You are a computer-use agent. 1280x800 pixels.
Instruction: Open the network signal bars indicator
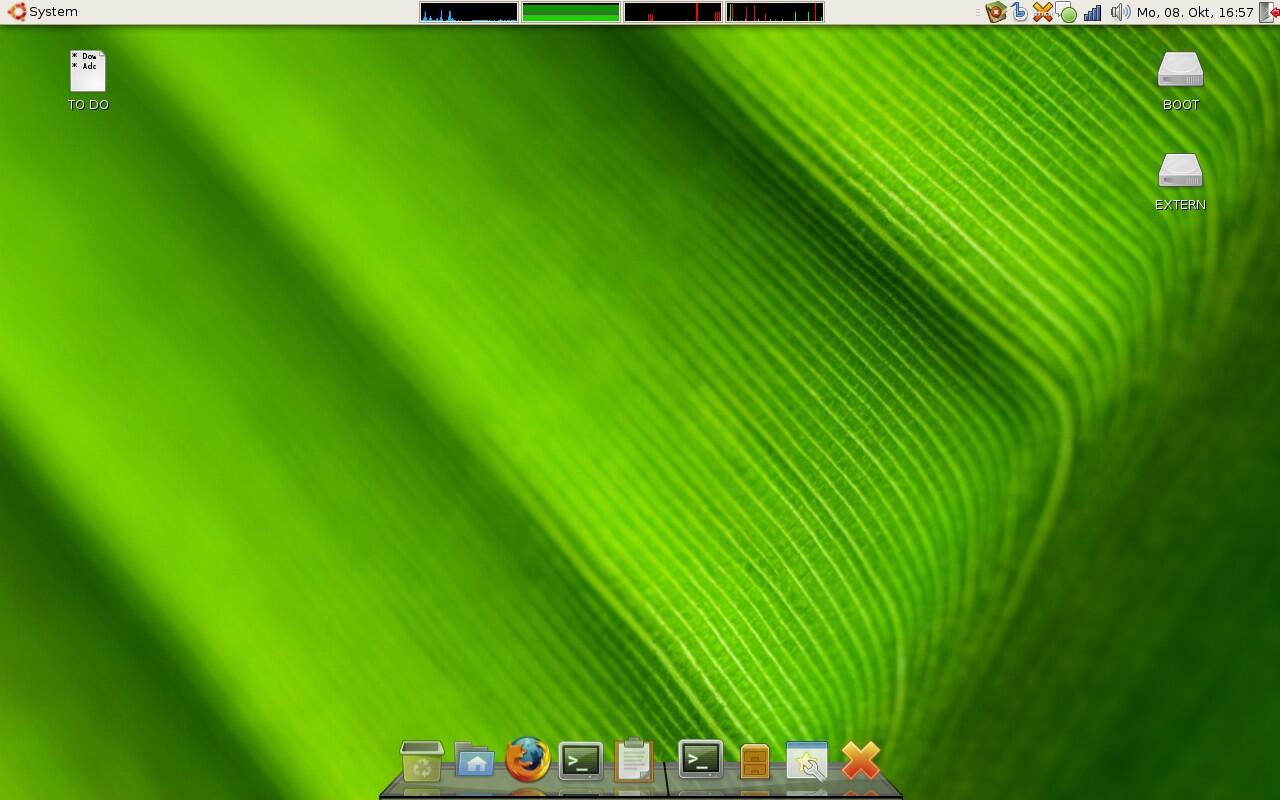coord(1093,12)
